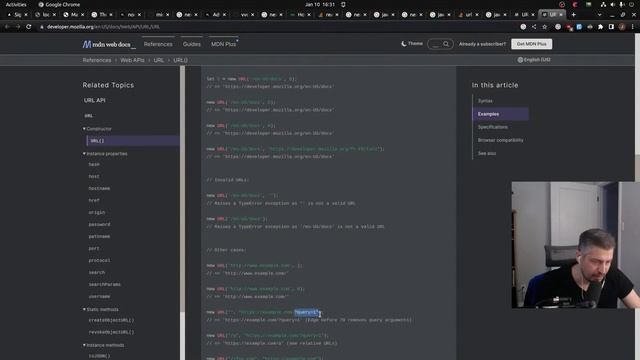Open the Guides menu in MDN header

192,44
